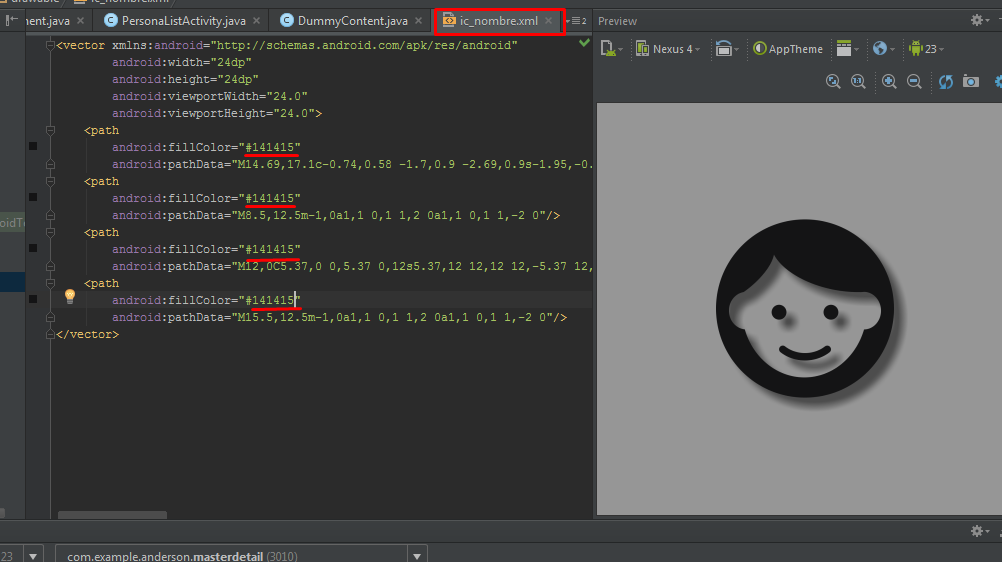Set preview to 100% actual size

pos(857,82)
